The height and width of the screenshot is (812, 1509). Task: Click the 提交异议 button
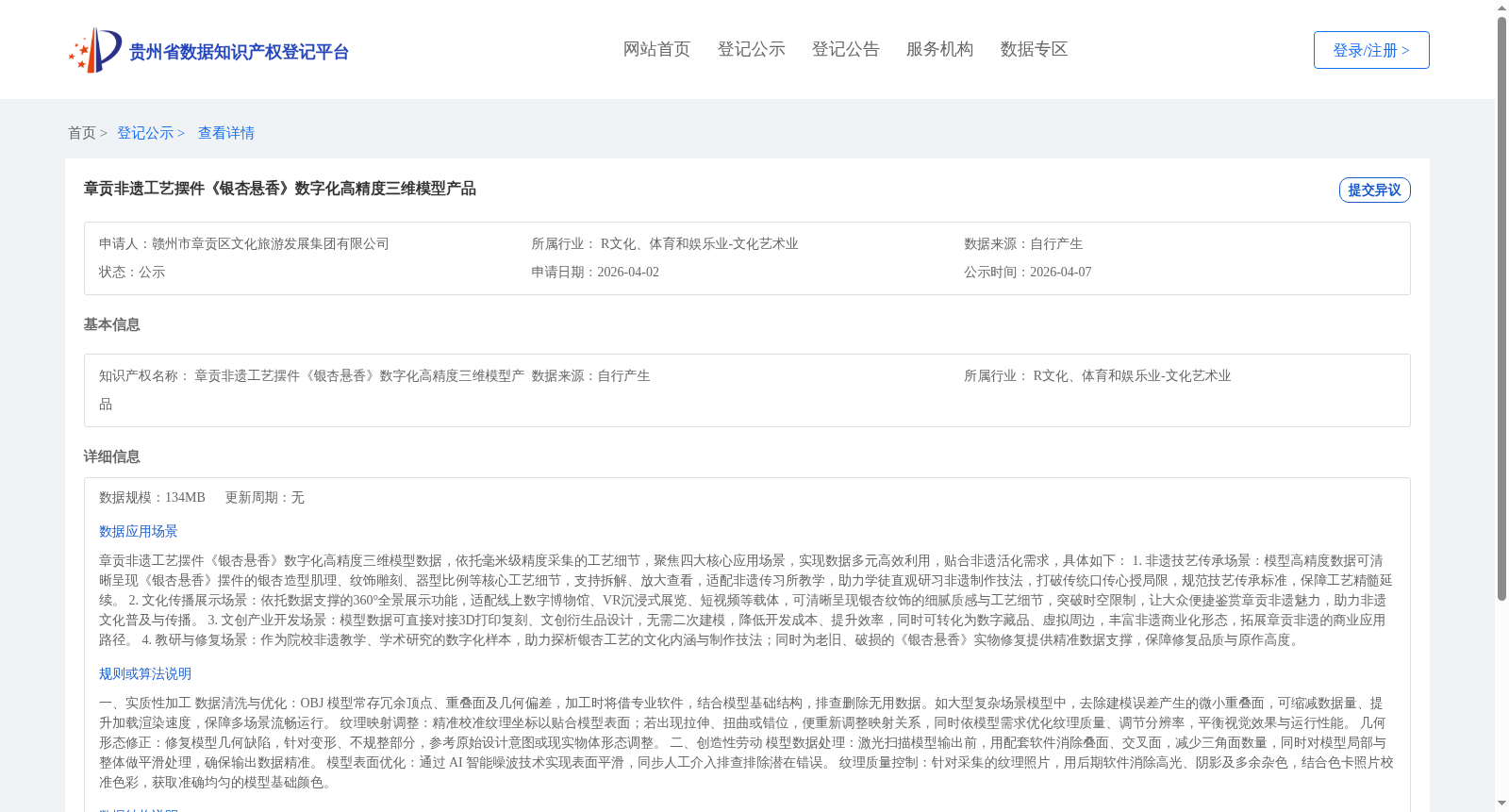(1374, 190)
